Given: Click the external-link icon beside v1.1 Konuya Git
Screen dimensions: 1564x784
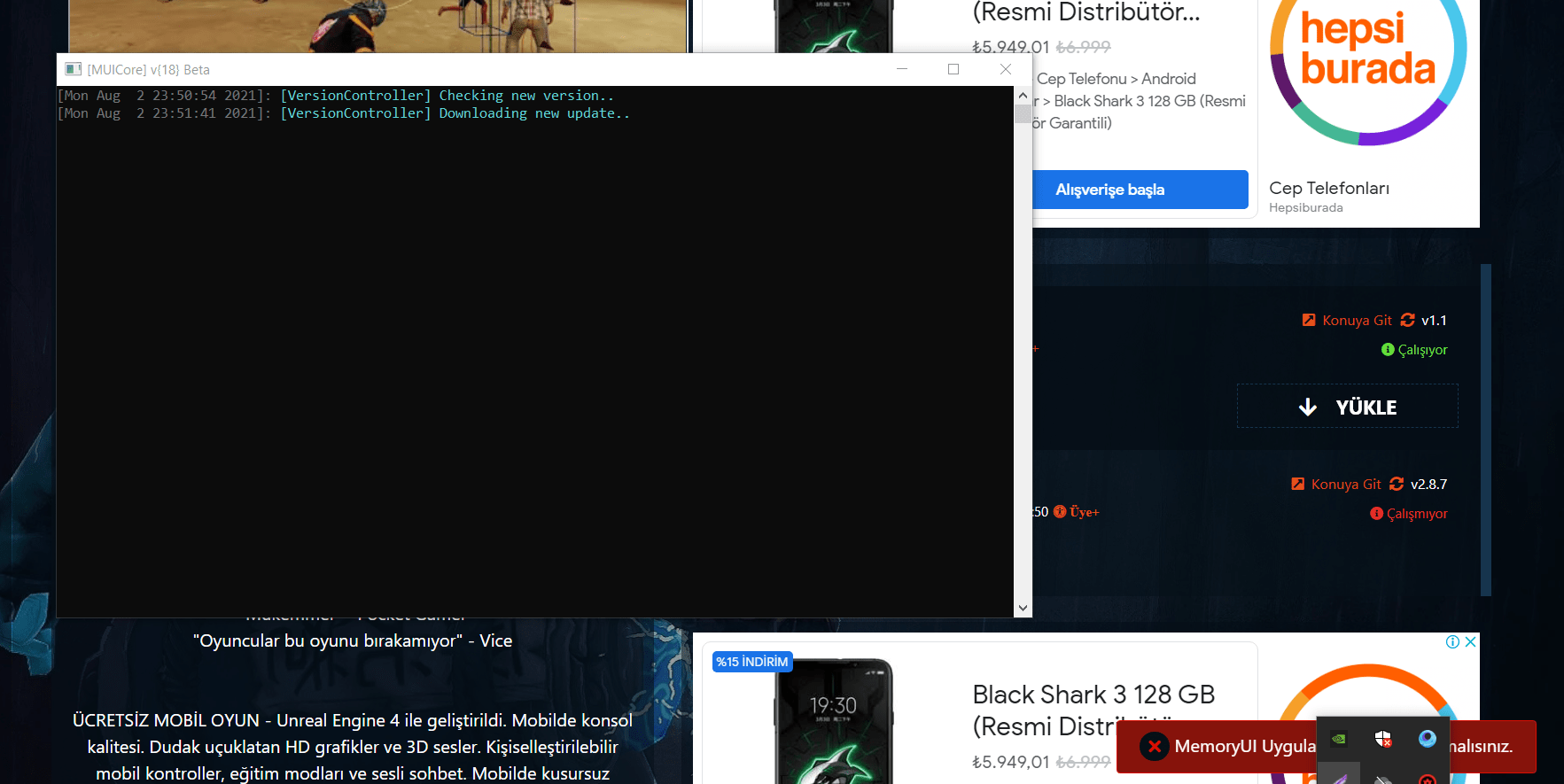Looking at the screenshot, I should [x=1309, y=320].
